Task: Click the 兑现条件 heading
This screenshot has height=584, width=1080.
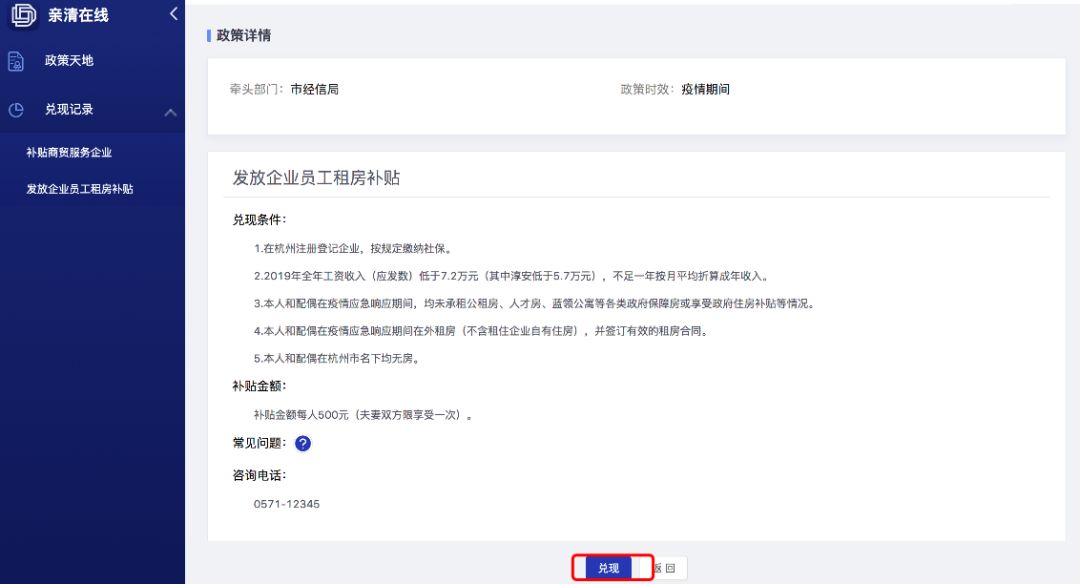Action: coord(259,220)
